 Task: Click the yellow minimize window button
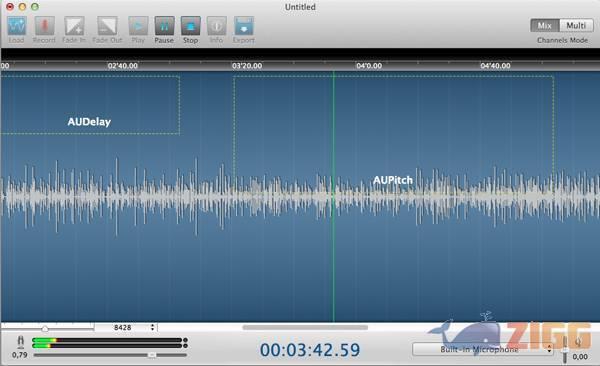22,7
